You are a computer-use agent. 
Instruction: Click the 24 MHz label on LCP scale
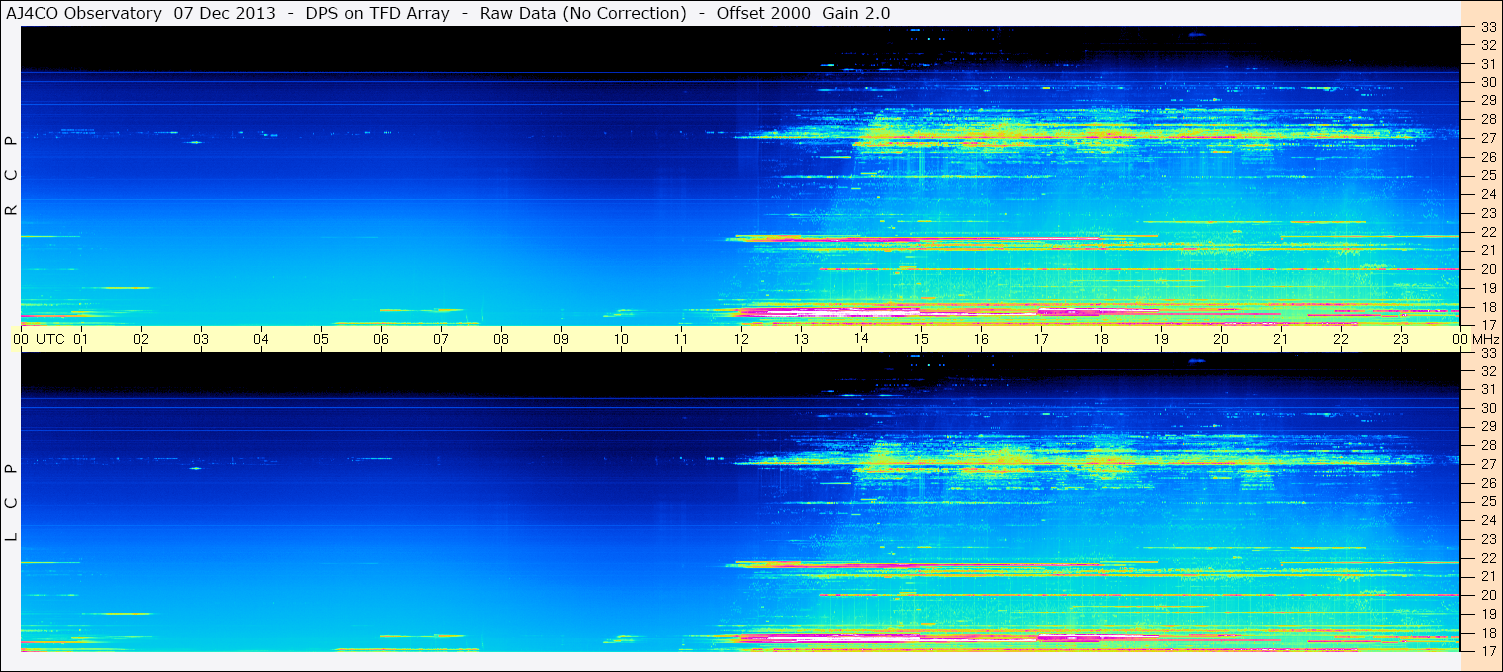1487,520
